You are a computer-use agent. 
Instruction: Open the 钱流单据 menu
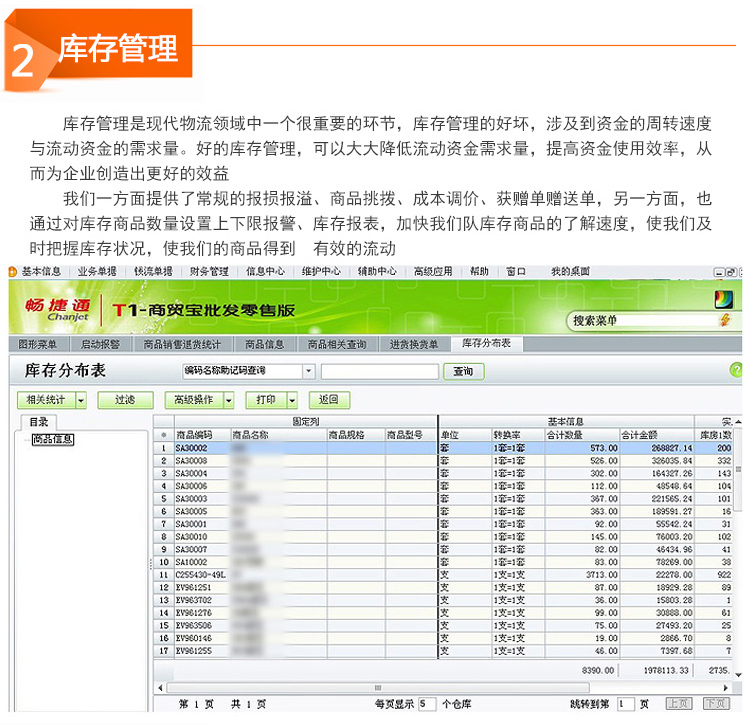[153, 272]
